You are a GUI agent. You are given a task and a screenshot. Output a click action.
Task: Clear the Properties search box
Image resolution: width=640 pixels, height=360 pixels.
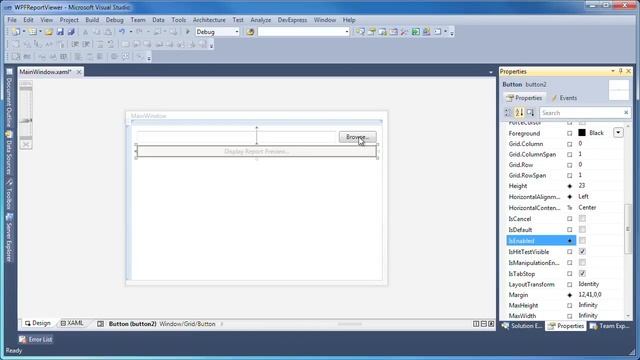pyautogui.click(x=626, y=112)
